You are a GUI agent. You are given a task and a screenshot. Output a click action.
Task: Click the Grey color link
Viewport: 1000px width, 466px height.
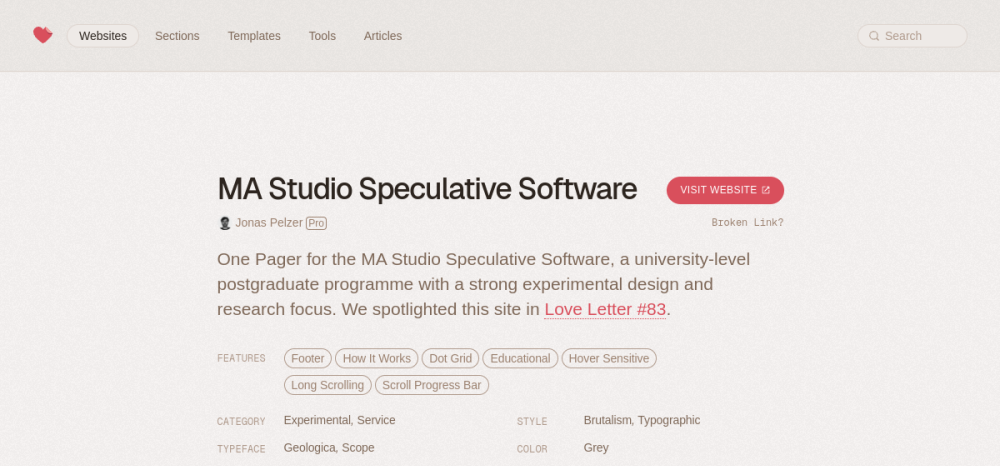pyautogui.click(x=596, y=448)
